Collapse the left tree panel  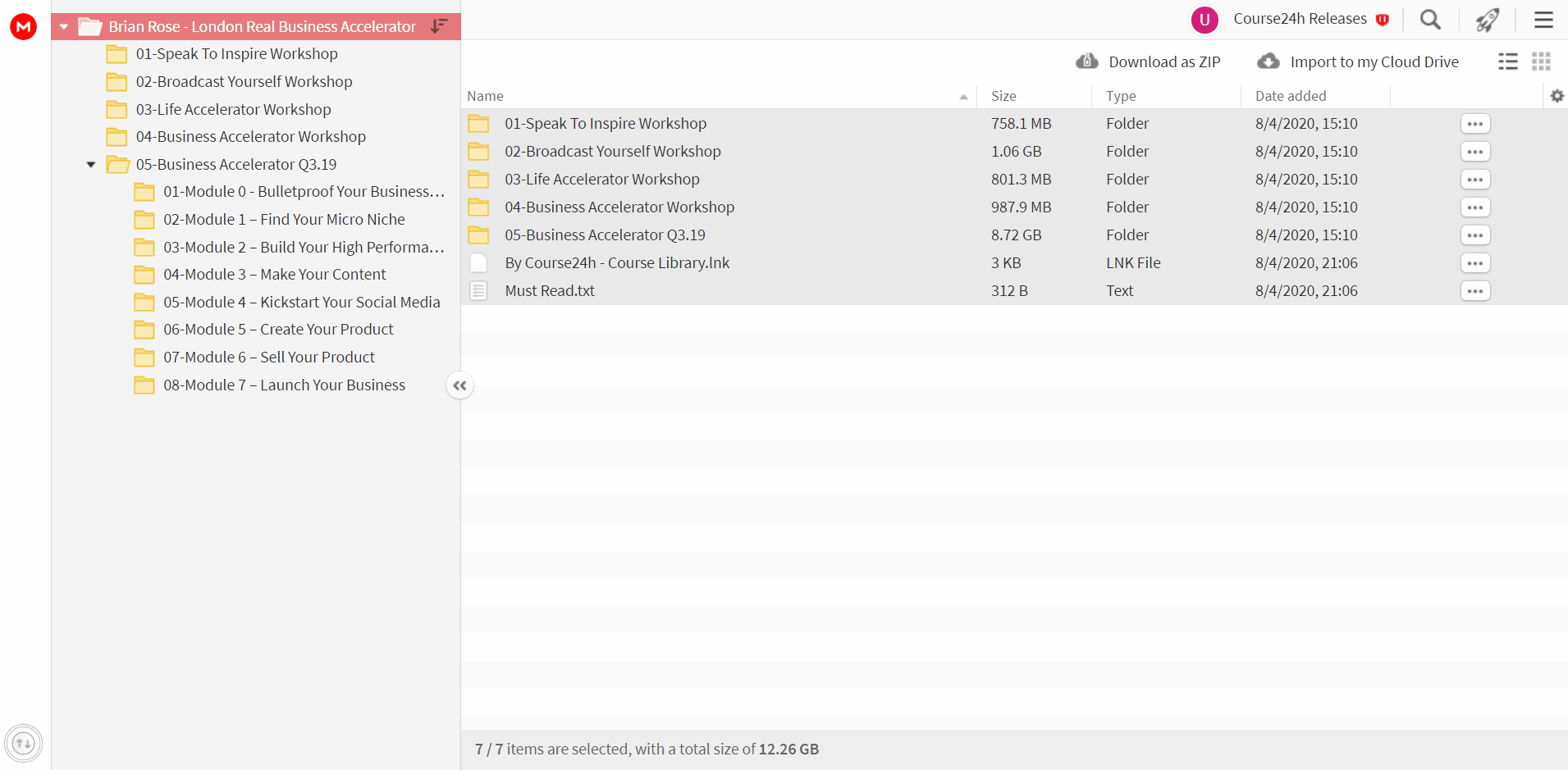(459, 385)
